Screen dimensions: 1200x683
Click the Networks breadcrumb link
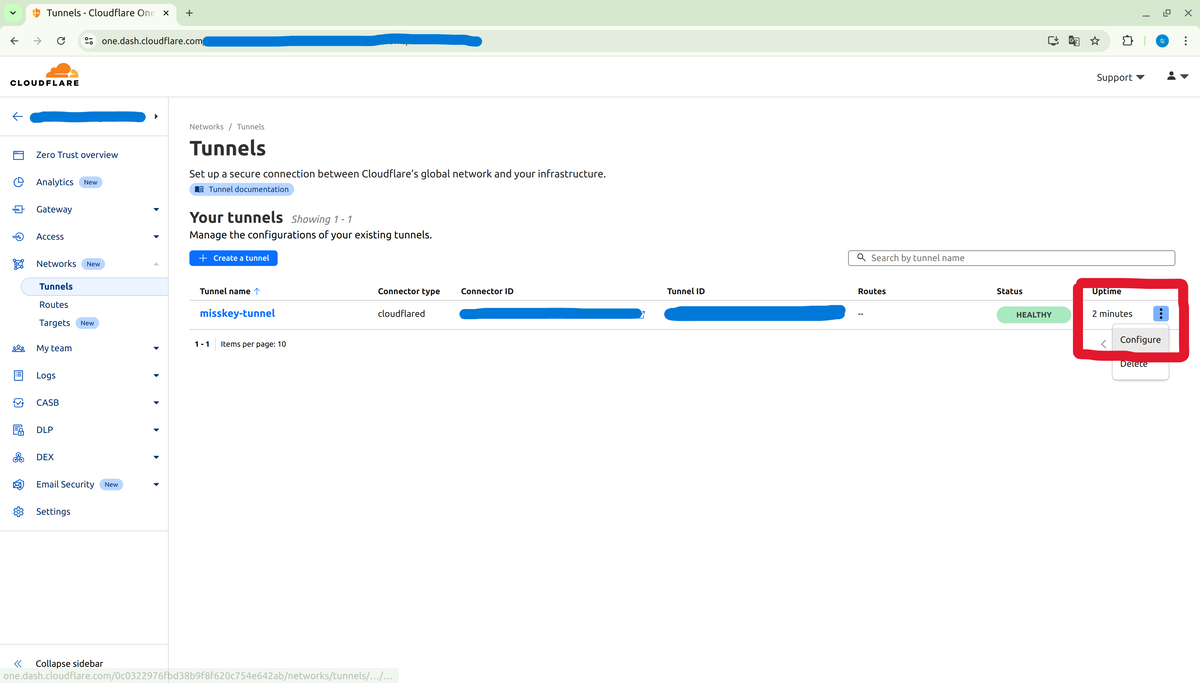[x=206, y=127]
